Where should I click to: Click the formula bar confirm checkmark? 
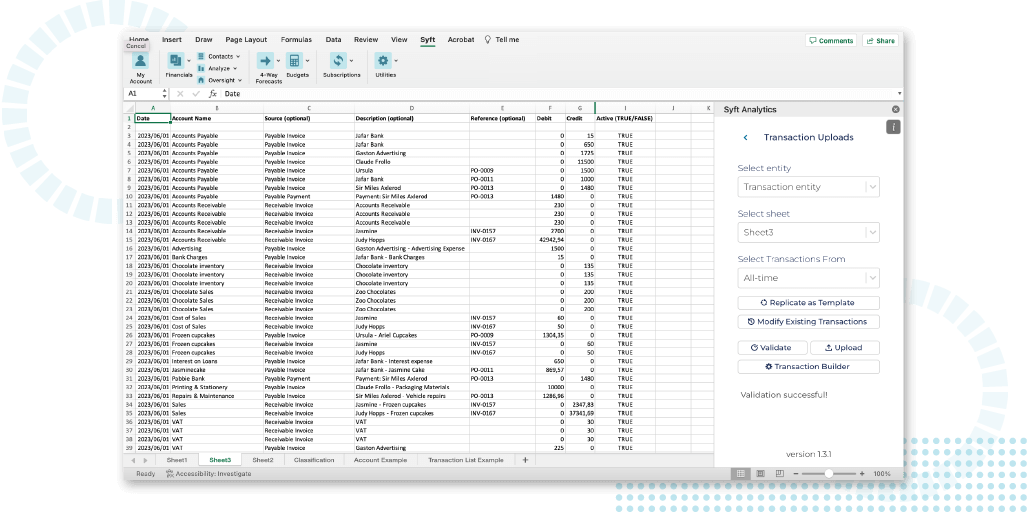tap(196, 94)
